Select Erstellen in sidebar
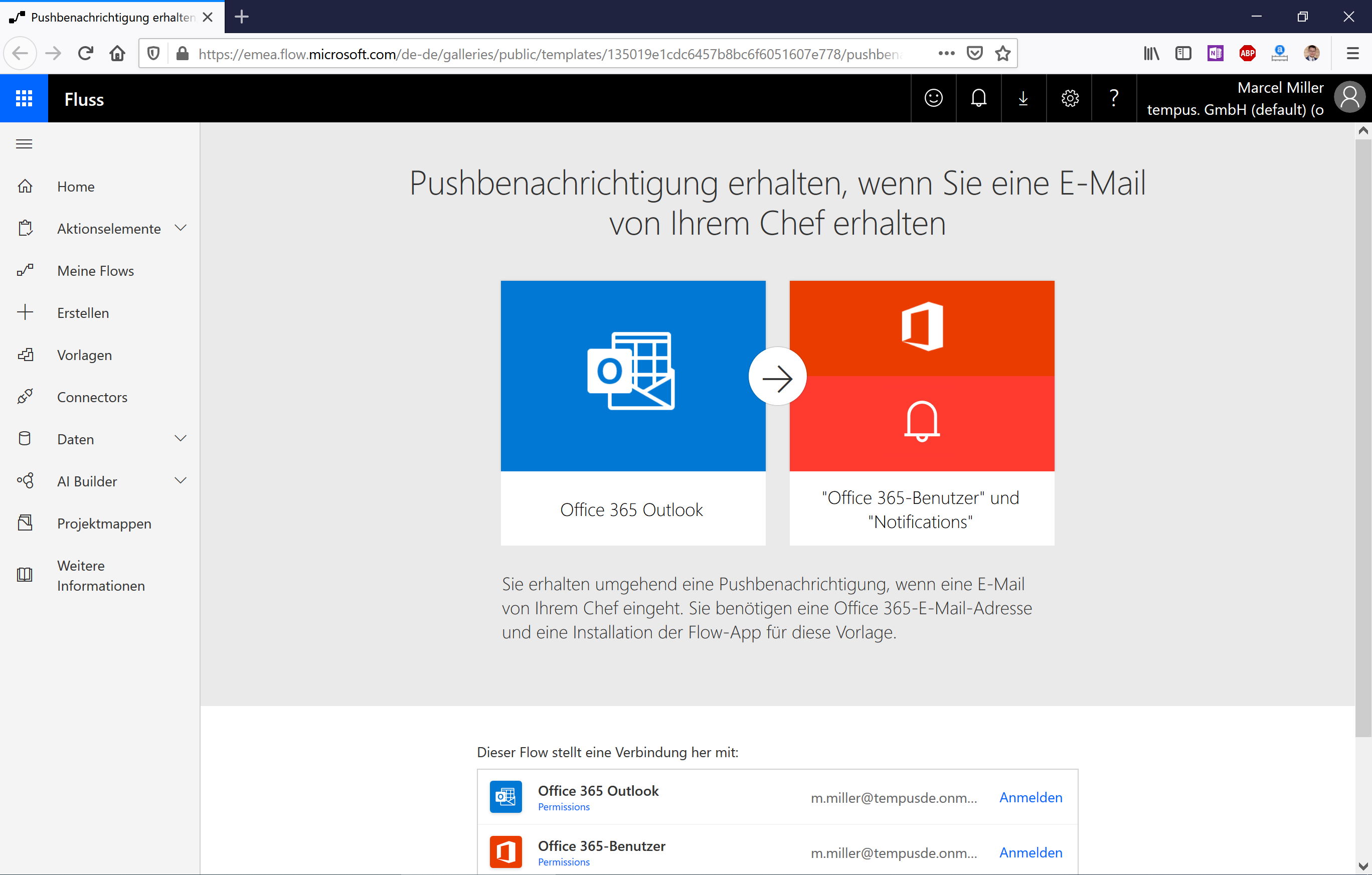The width and height of the screenshot is (1372, 875). click(x=83, y=313)
